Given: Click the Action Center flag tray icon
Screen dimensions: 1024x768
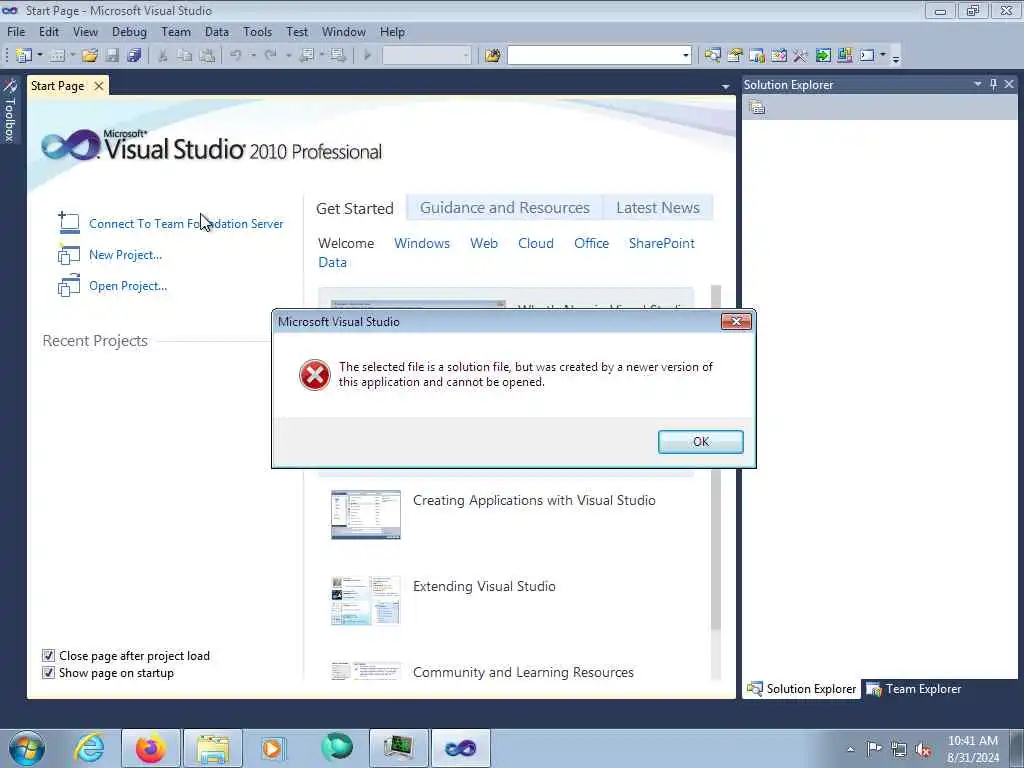Looking at the screenshot, I should (874, 749).
